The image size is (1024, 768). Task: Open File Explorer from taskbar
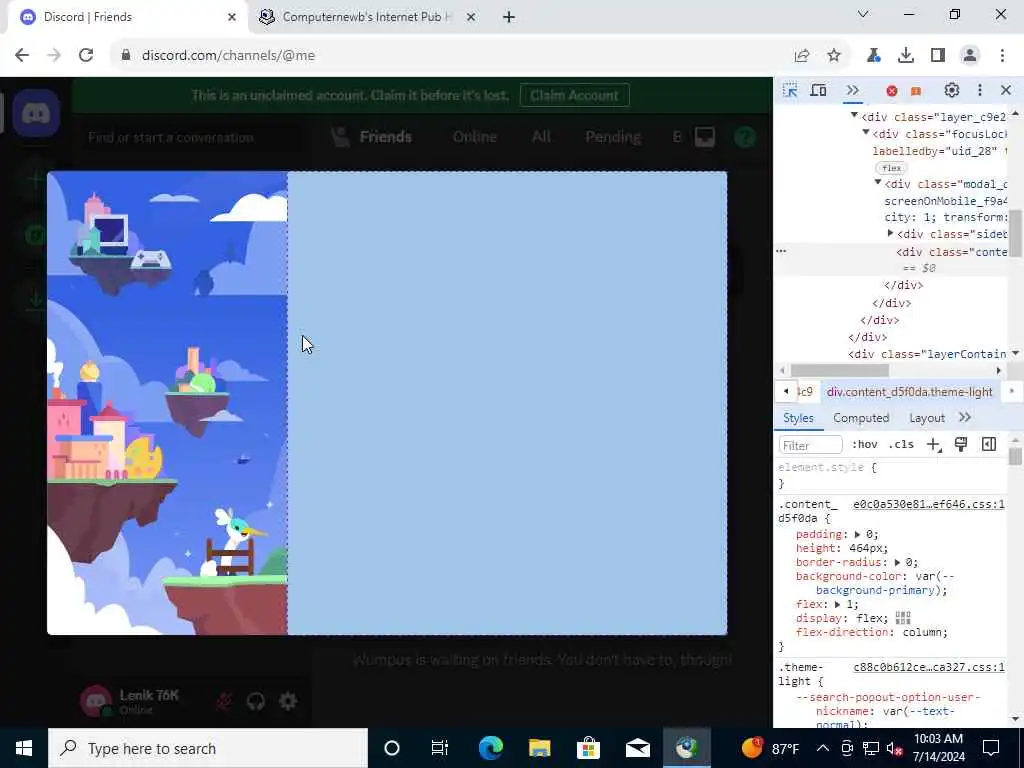[539, 748]
